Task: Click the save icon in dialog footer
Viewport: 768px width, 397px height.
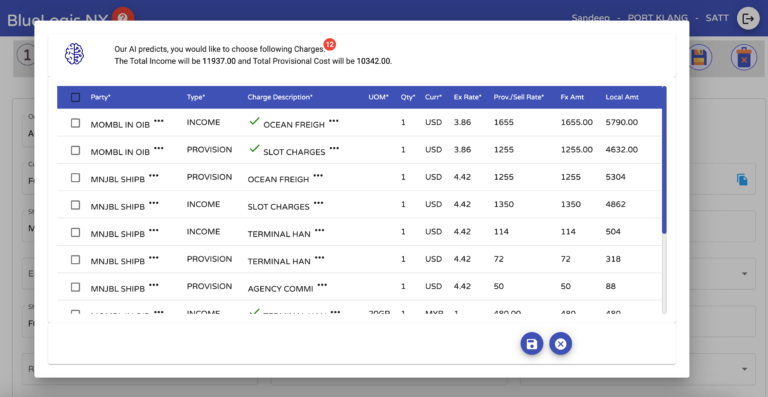Action: tap(531, 344)
